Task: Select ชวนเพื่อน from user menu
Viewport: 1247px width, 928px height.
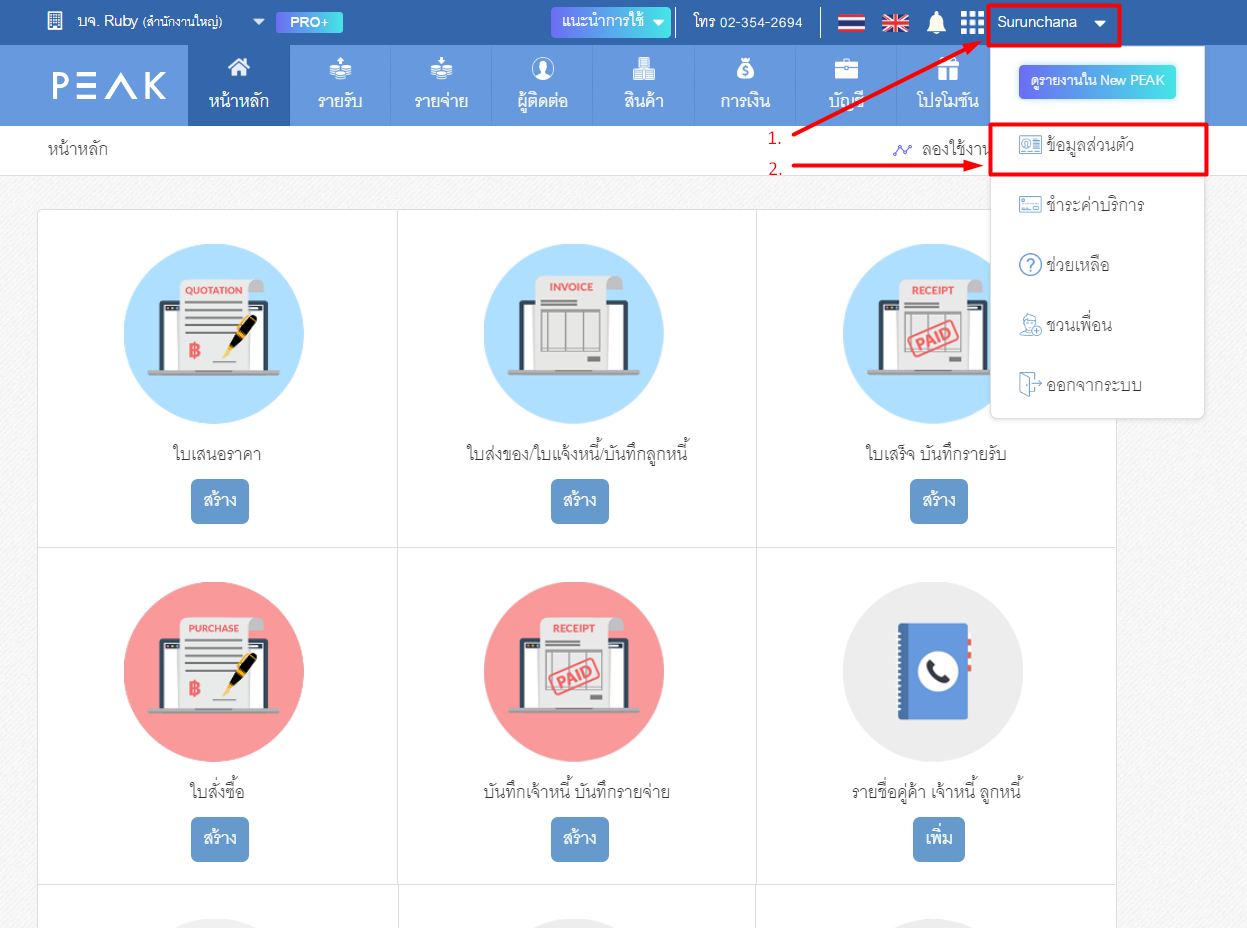Action: click(x=1097, y=325)
